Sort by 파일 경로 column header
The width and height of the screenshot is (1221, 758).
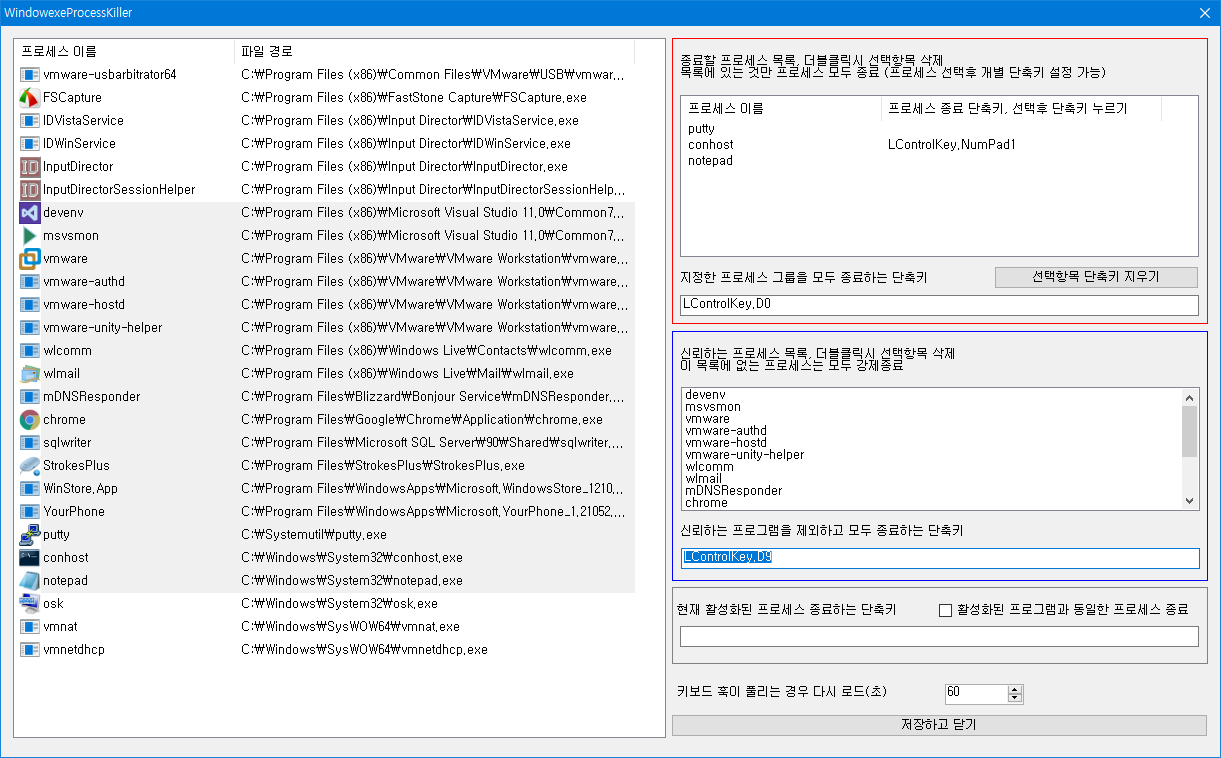[x=435, y=51]
